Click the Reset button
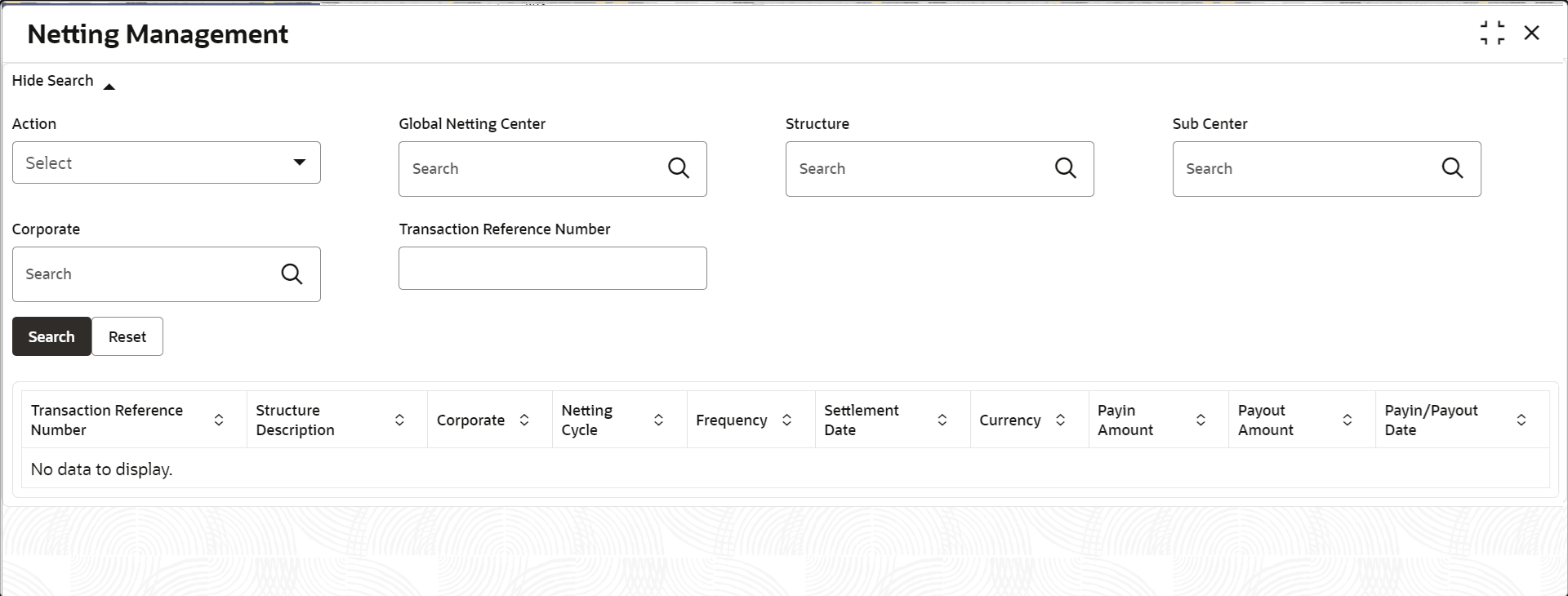Screen dimensions: 1568x596 [x=127, y=336]
